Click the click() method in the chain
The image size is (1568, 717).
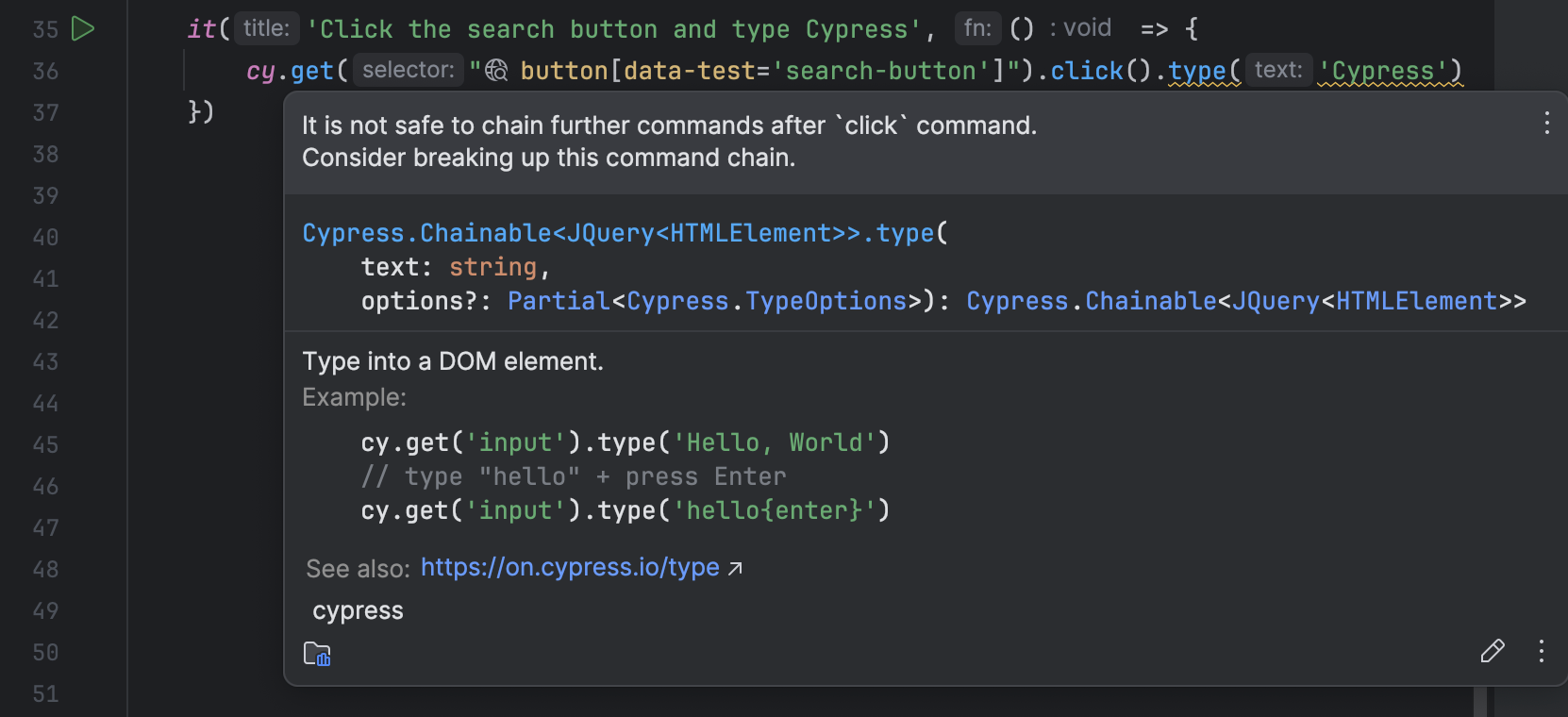click(x=1087, y=71)
